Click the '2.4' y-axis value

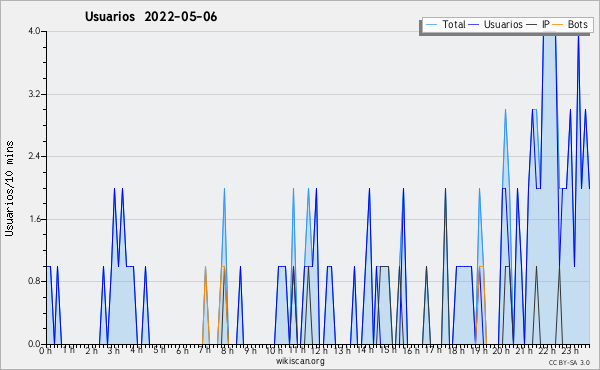[x=34, y=156]
